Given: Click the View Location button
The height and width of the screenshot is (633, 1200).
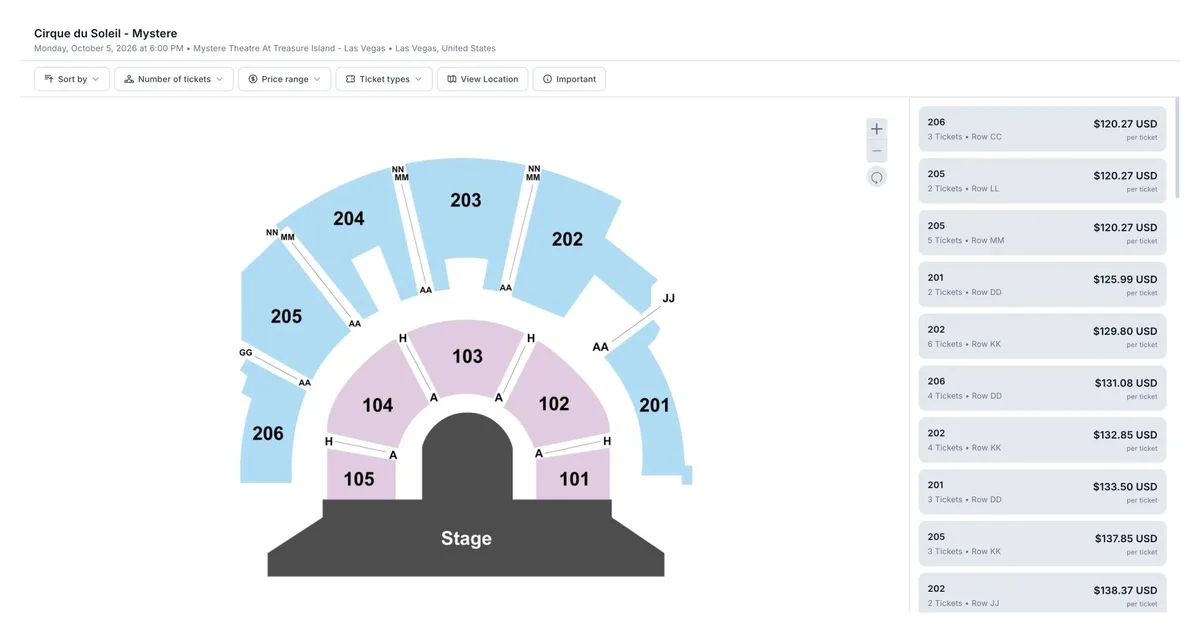Looking at the screenshot, I should point(482,79).
